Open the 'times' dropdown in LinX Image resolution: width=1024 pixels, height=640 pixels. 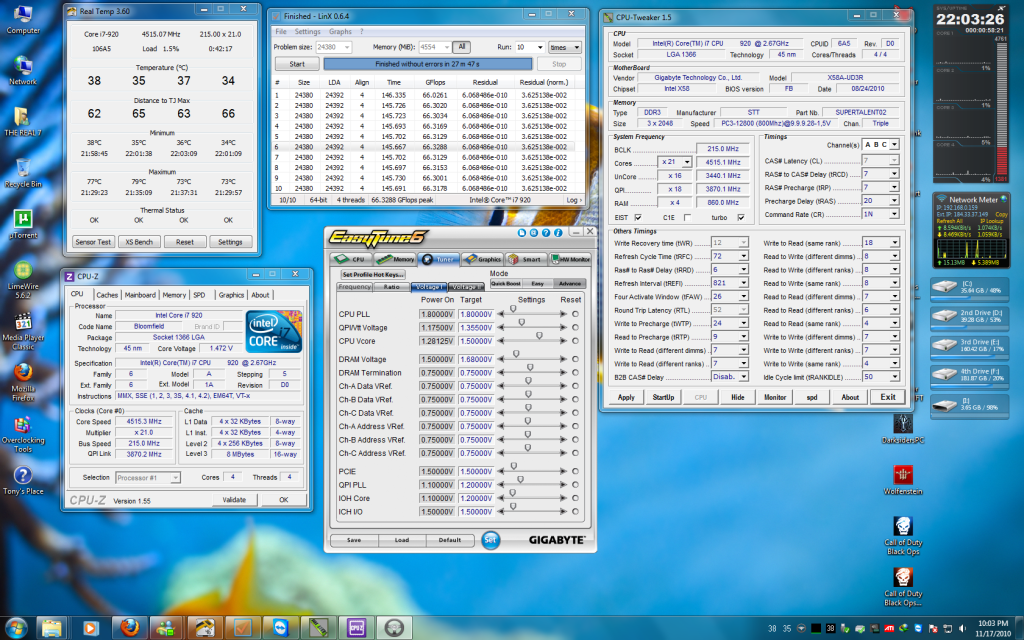(564, 47)
